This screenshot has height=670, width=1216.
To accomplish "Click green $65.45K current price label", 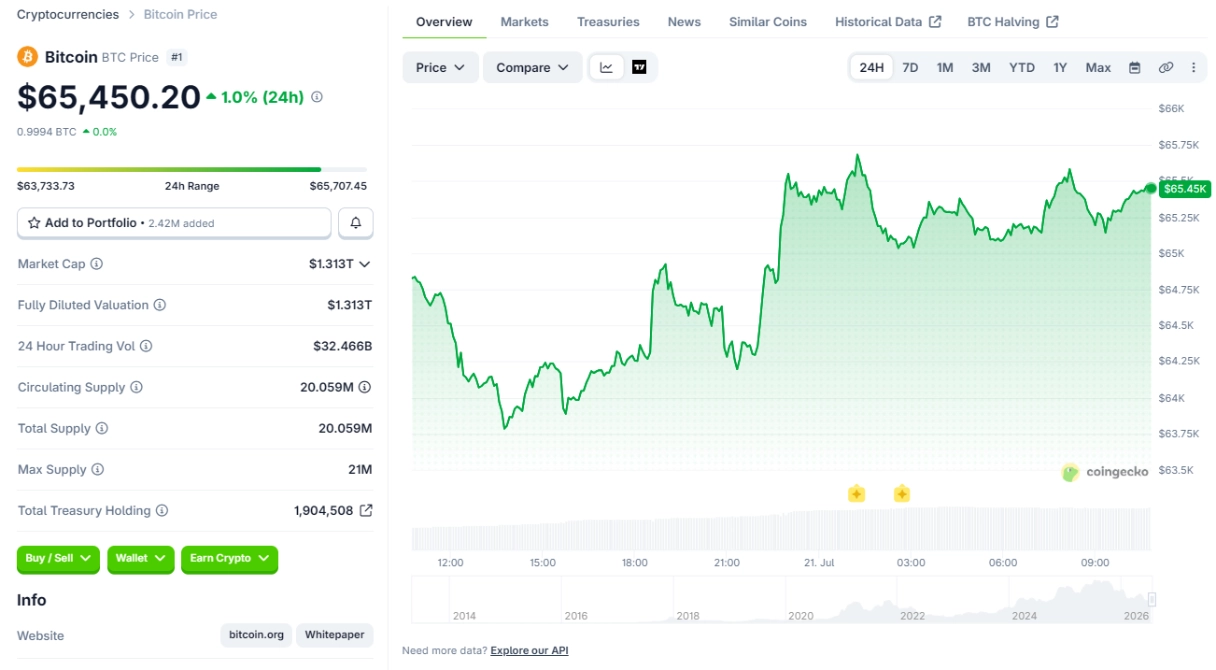I will click(x=1185, y=188).
